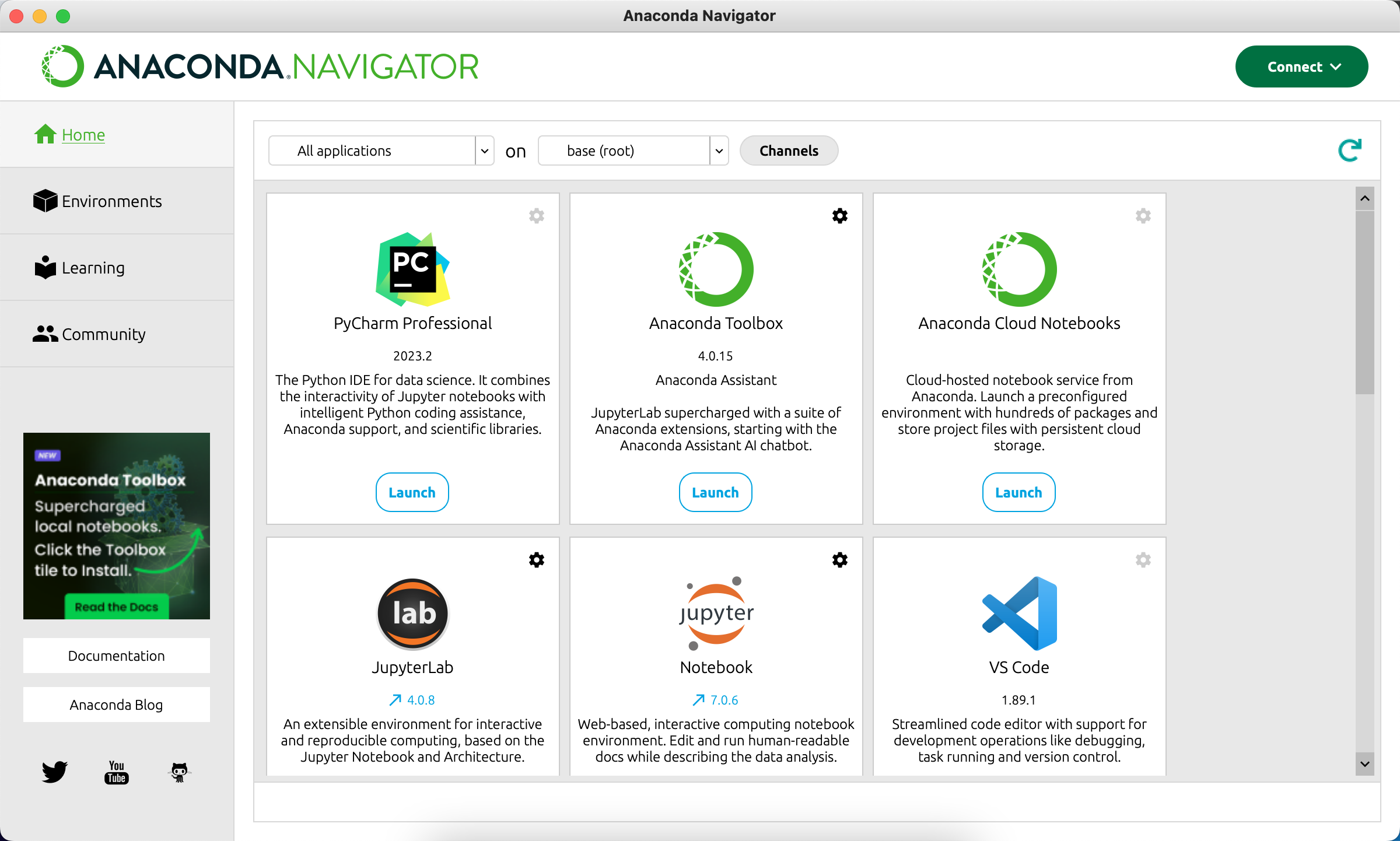1400x841 pixels.
Task: Click the VS Code title text
Action: point(1019,667)
